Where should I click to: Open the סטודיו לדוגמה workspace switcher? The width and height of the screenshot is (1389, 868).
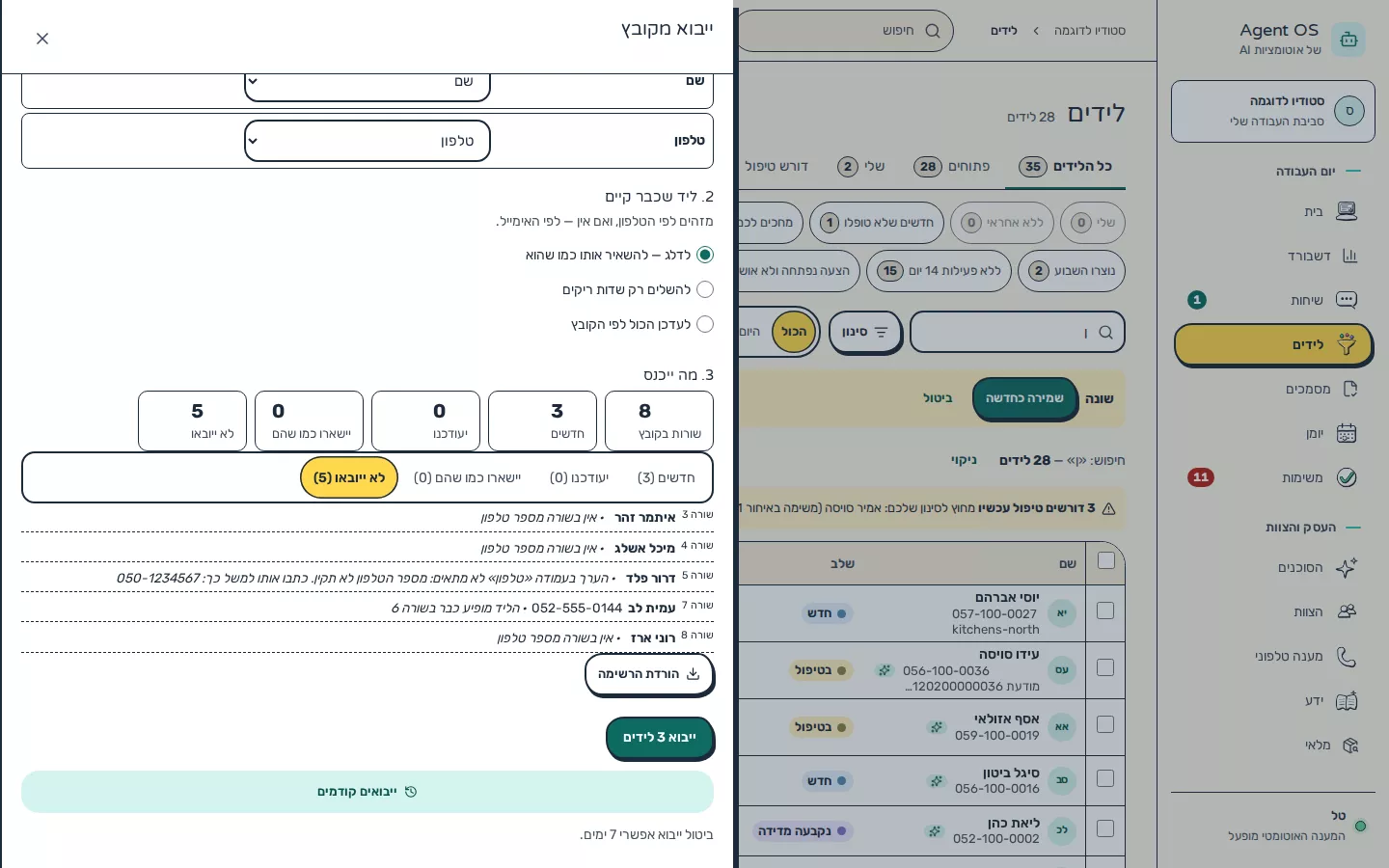pos(1273,111)
